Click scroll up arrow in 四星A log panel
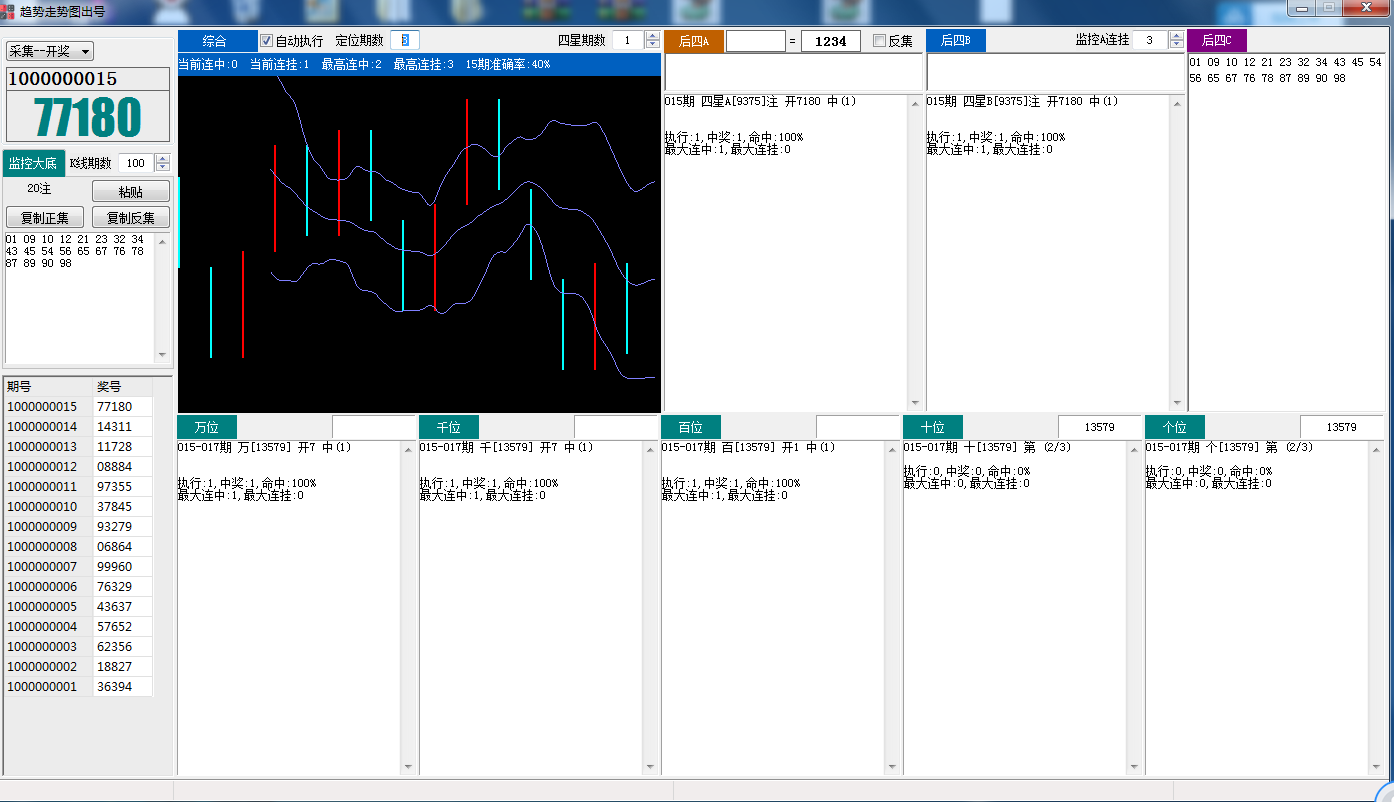Screen dimensions: 1394x802 914,103
